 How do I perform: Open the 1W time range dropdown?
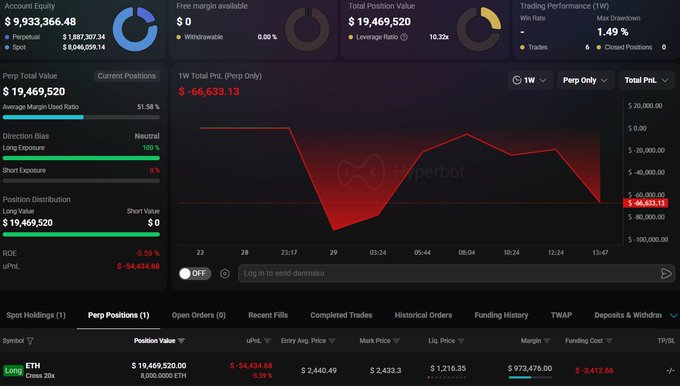pyautogui.click(x=530, y=80)
